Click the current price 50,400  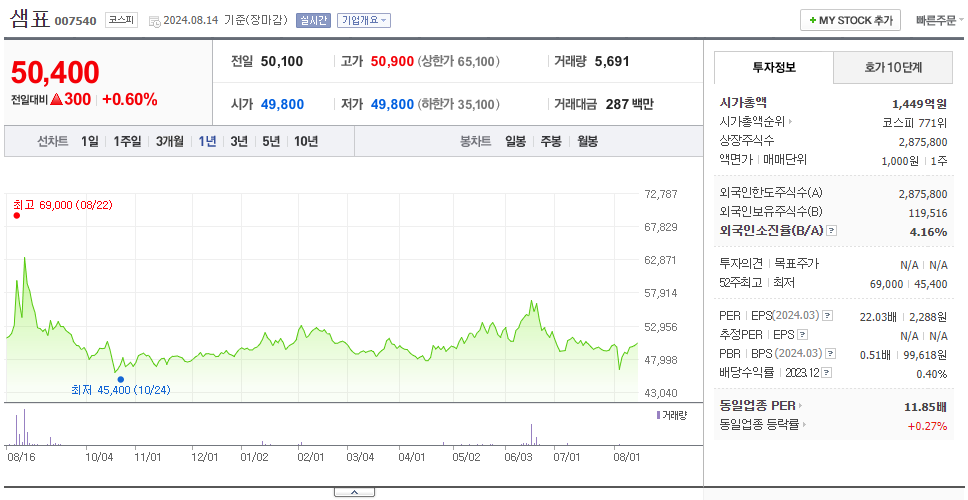pyautogui.click(x=55, y=73)
